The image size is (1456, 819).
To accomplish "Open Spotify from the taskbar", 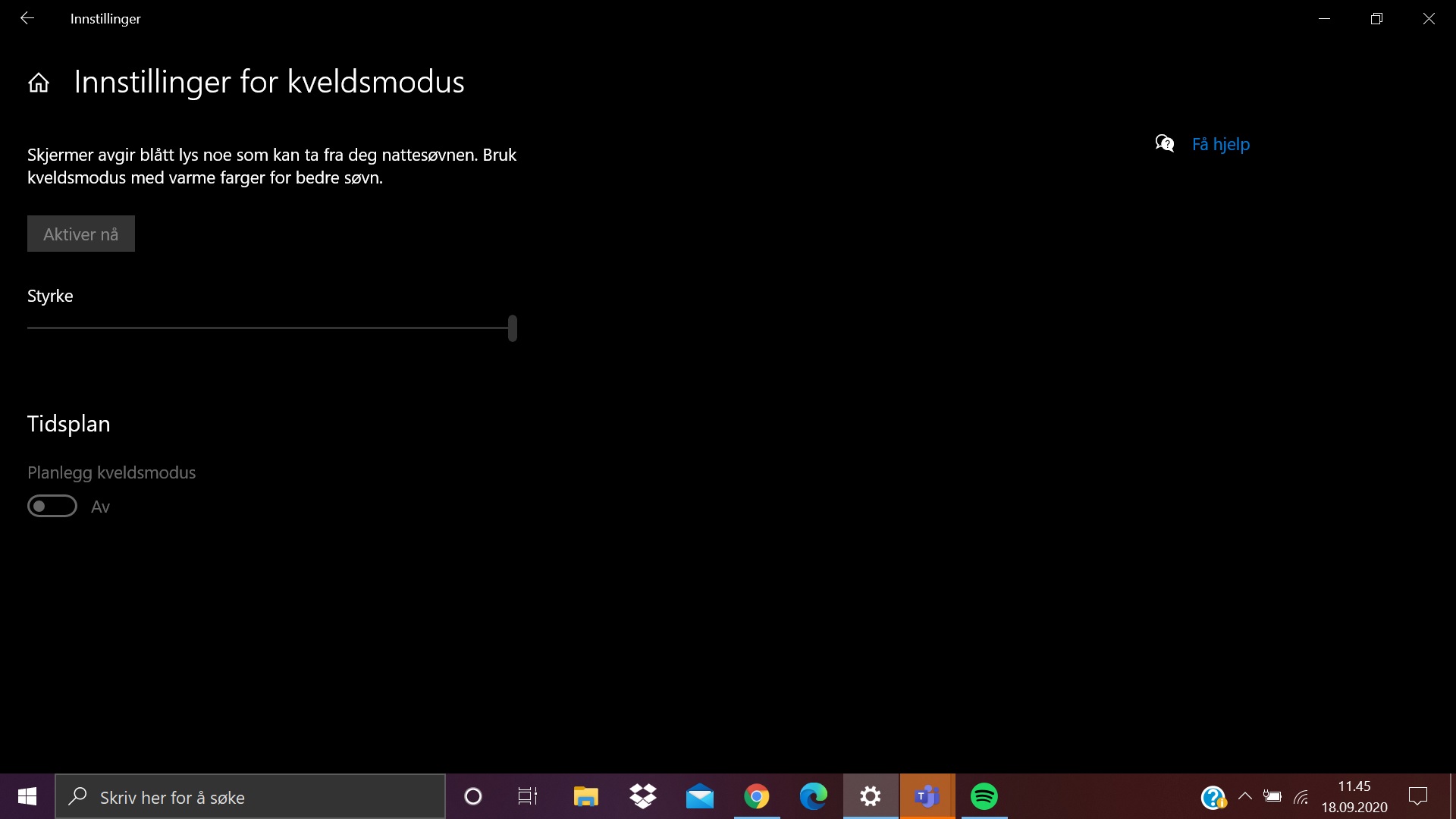I will tap(984, 796).
